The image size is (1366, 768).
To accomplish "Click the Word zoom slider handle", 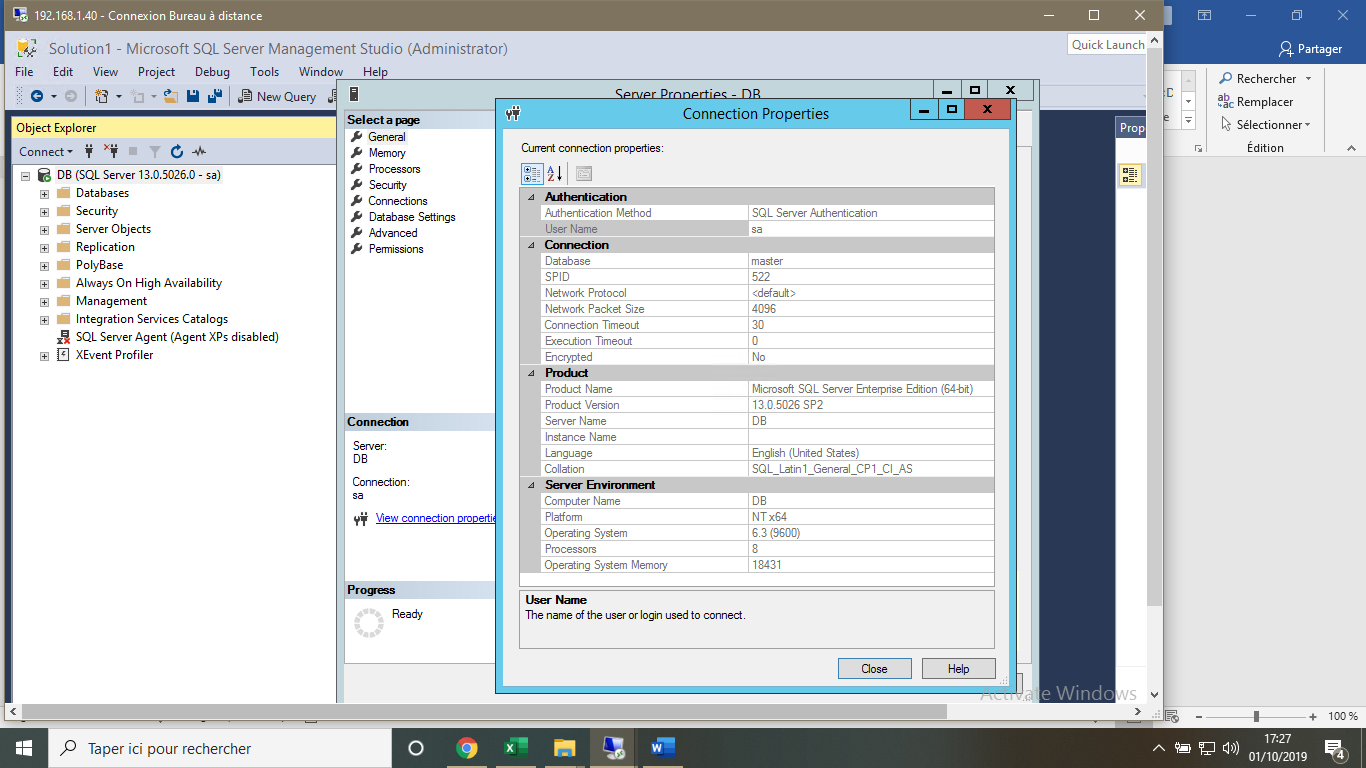I will 1256,716.
